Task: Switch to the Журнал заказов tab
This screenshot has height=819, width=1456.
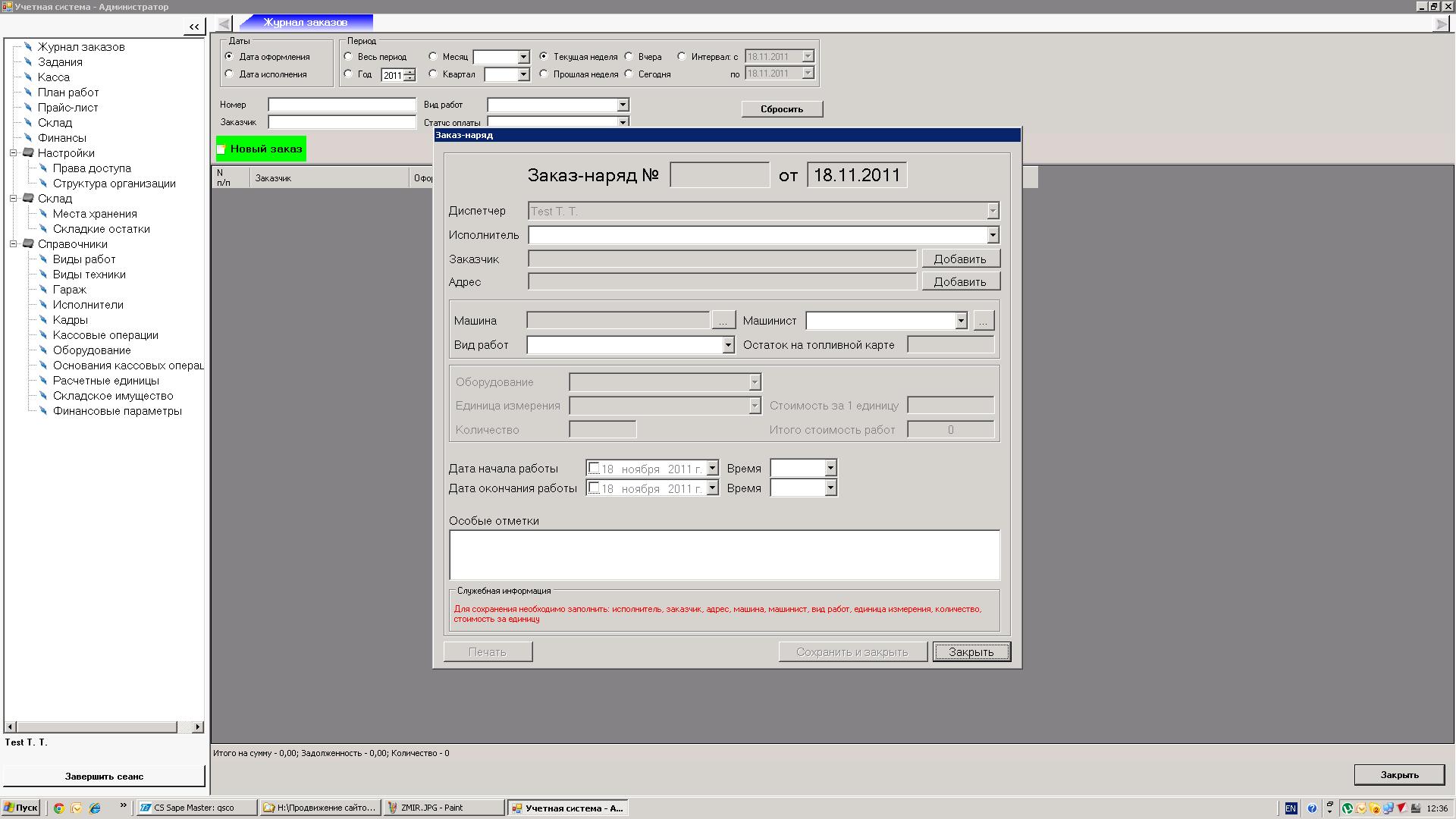Action: 306,23
